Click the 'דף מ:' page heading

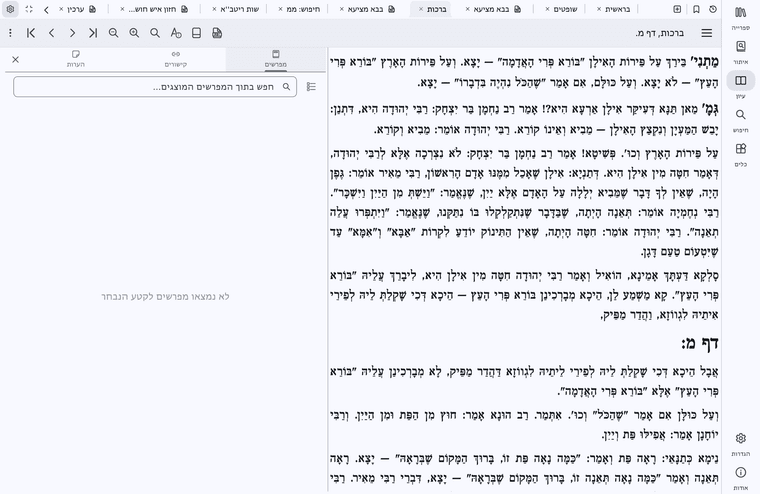point(699,344)
